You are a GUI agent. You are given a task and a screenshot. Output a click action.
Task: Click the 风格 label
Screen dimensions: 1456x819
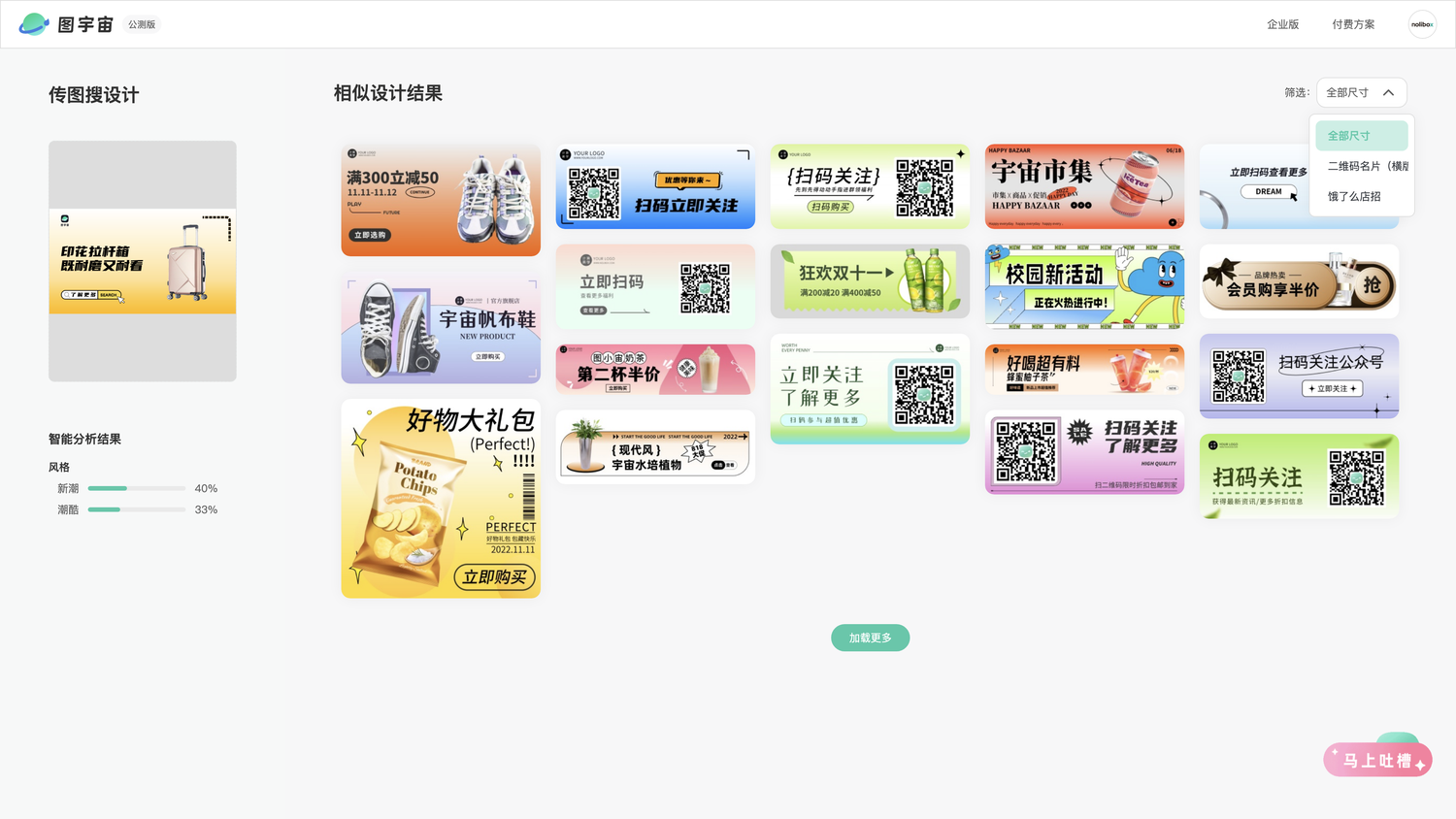59,467
